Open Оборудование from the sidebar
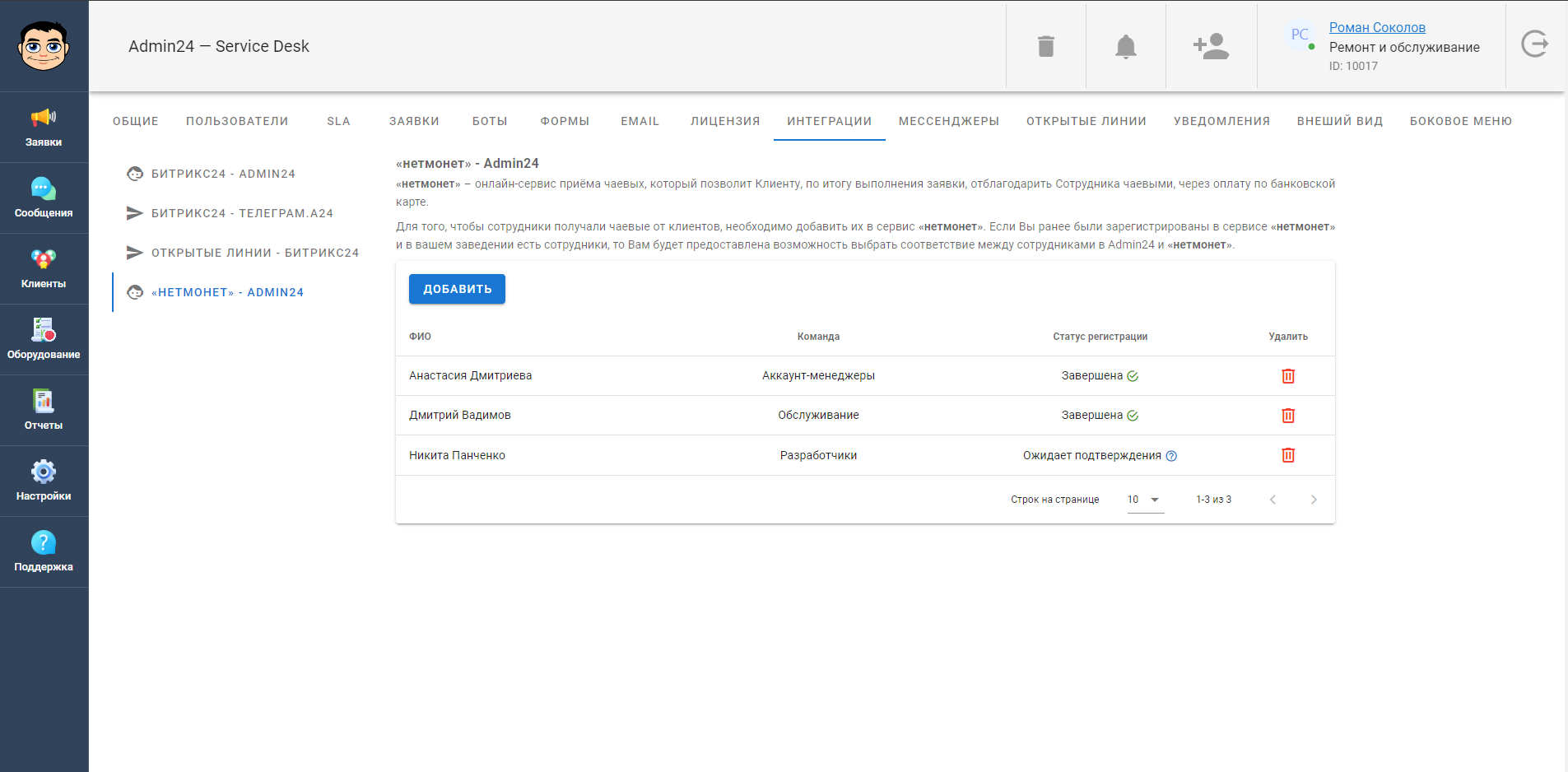Image resolution: width=1568 pixels, height=772 pixels. [x=44, y=340]
